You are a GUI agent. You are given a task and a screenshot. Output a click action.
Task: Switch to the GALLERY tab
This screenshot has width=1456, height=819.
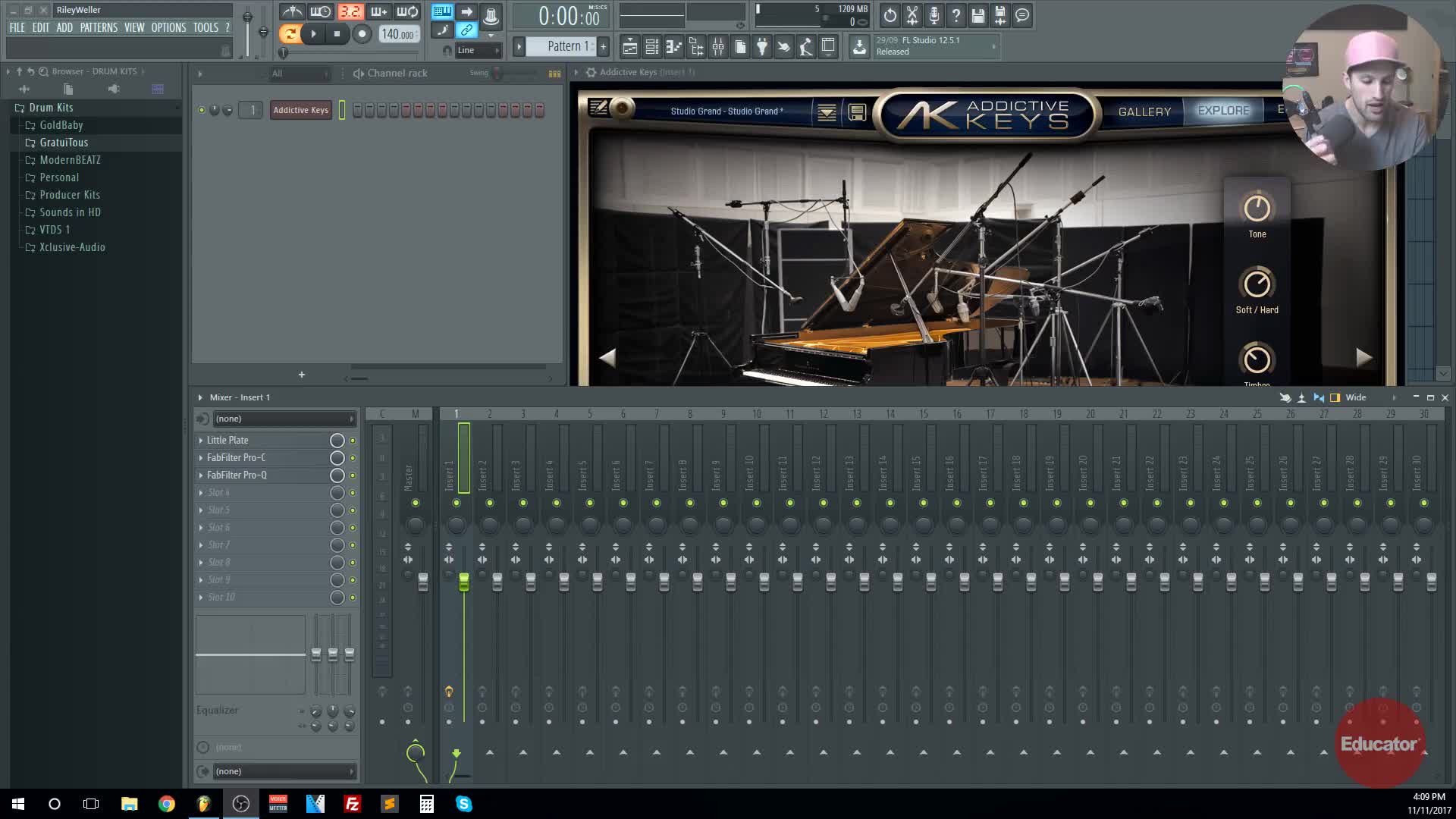[1144, 111]
